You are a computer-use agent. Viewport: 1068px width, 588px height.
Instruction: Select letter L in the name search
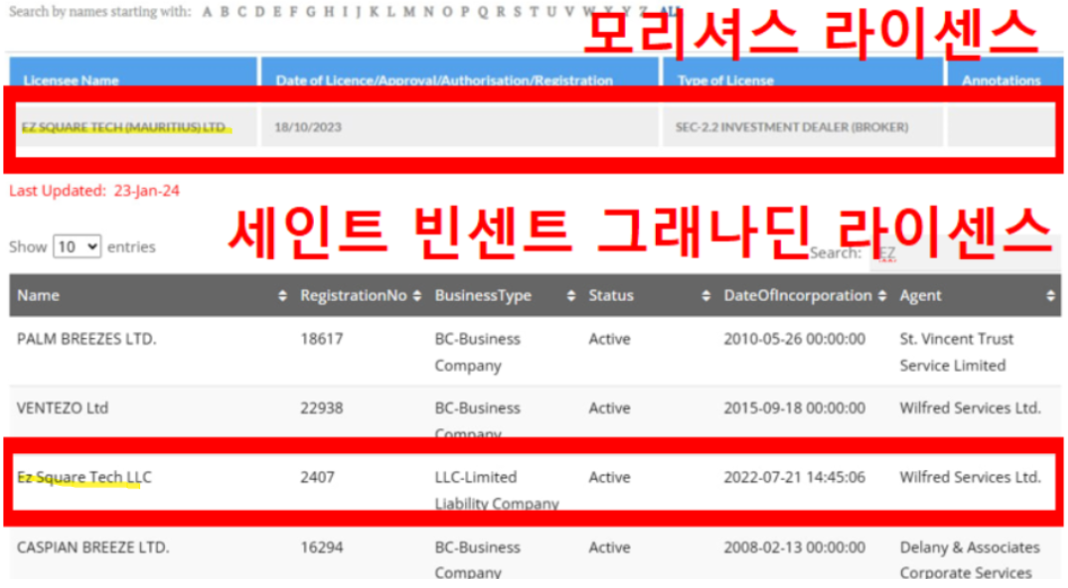391,12
